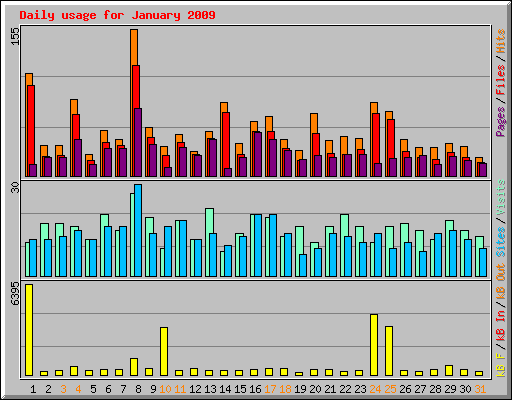512x400 pixels.
Task: Click the 30 visits scale label
Action: pyautogui.click(x=15, y=188)
